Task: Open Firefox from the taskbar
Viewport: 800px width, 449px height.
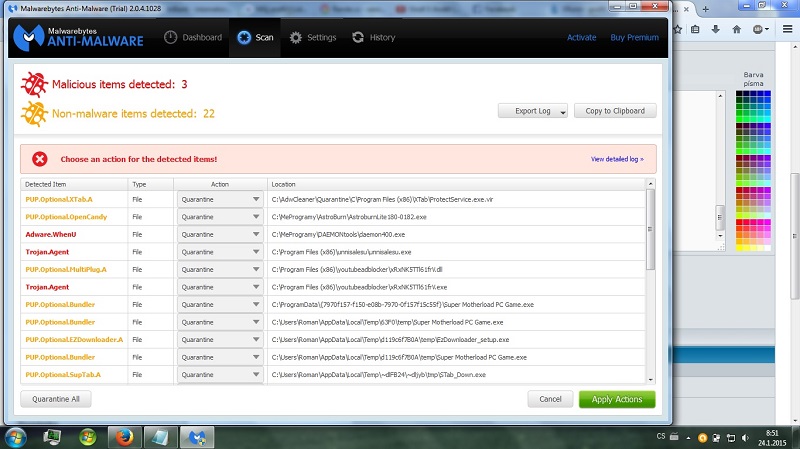Action: click(124, 438)
